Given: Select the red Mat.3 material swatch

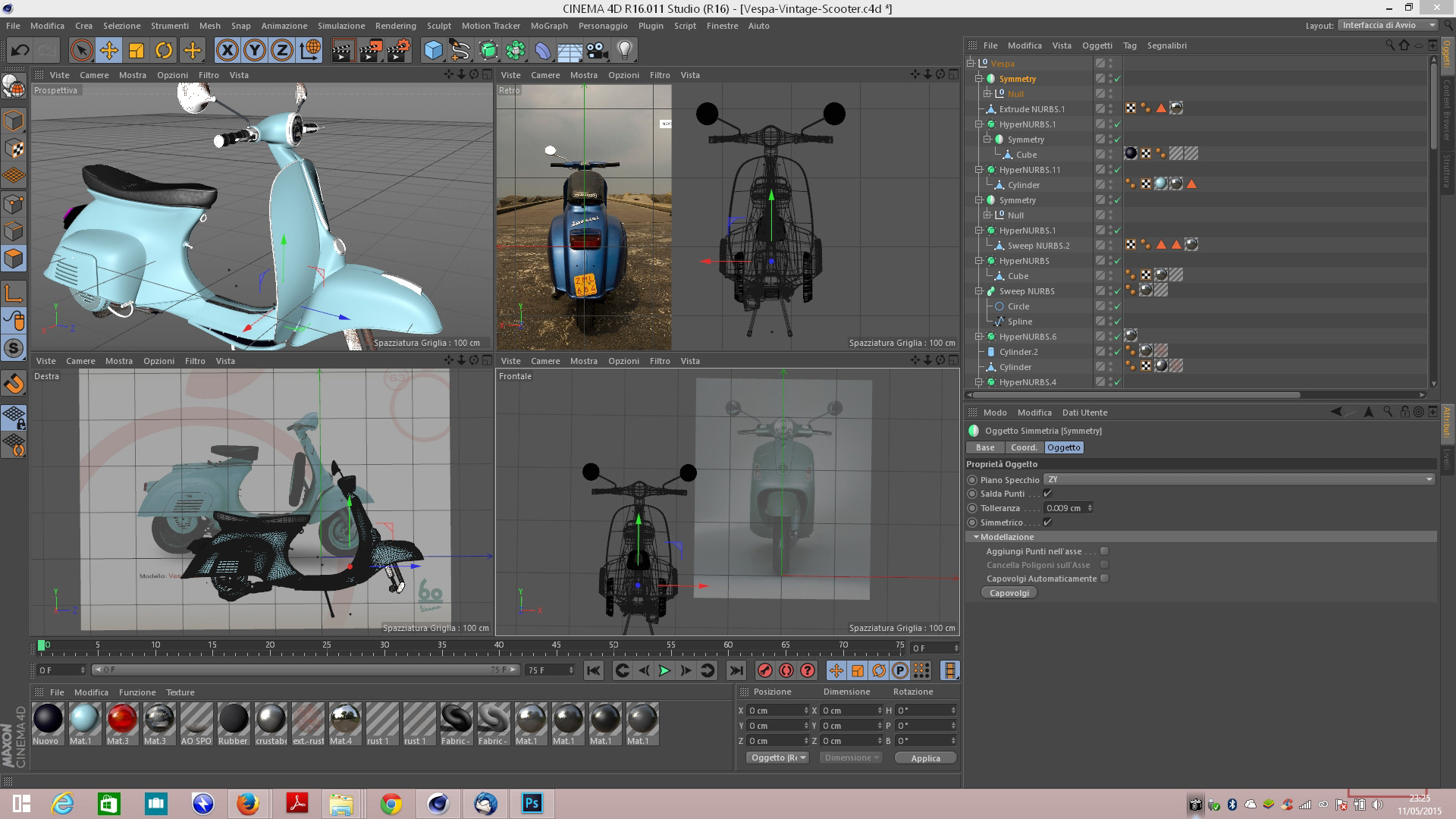Looking at the screenshot, I should 121,724.
